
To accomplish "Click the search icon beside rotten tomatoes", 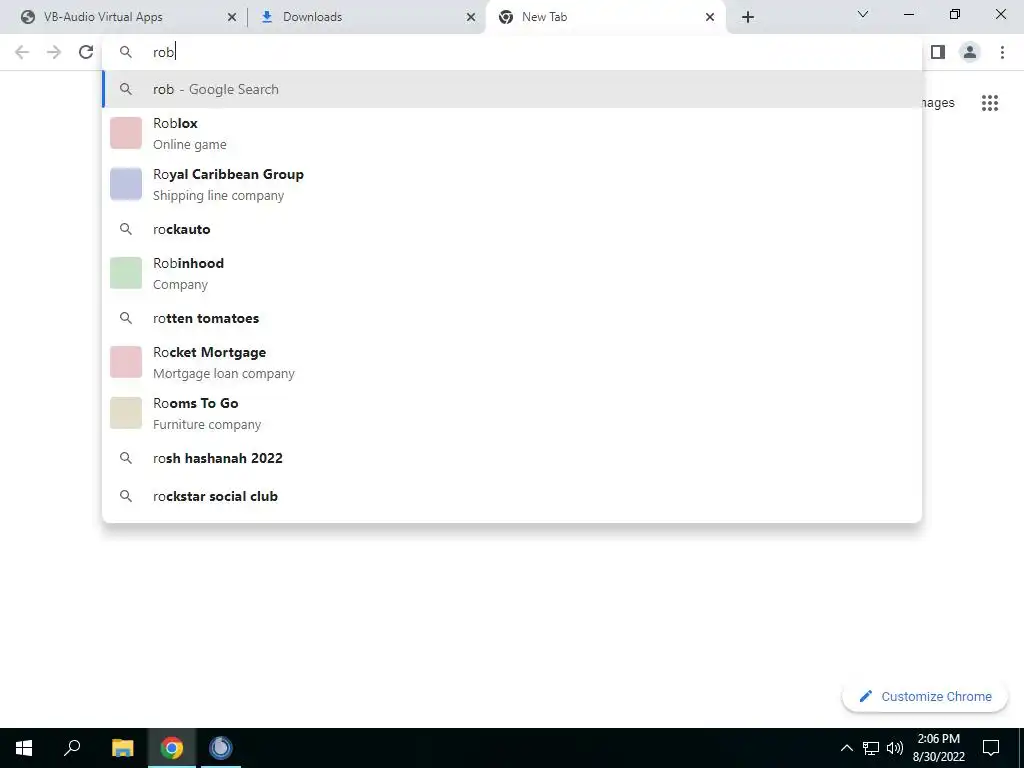I will tap(126, 318).
